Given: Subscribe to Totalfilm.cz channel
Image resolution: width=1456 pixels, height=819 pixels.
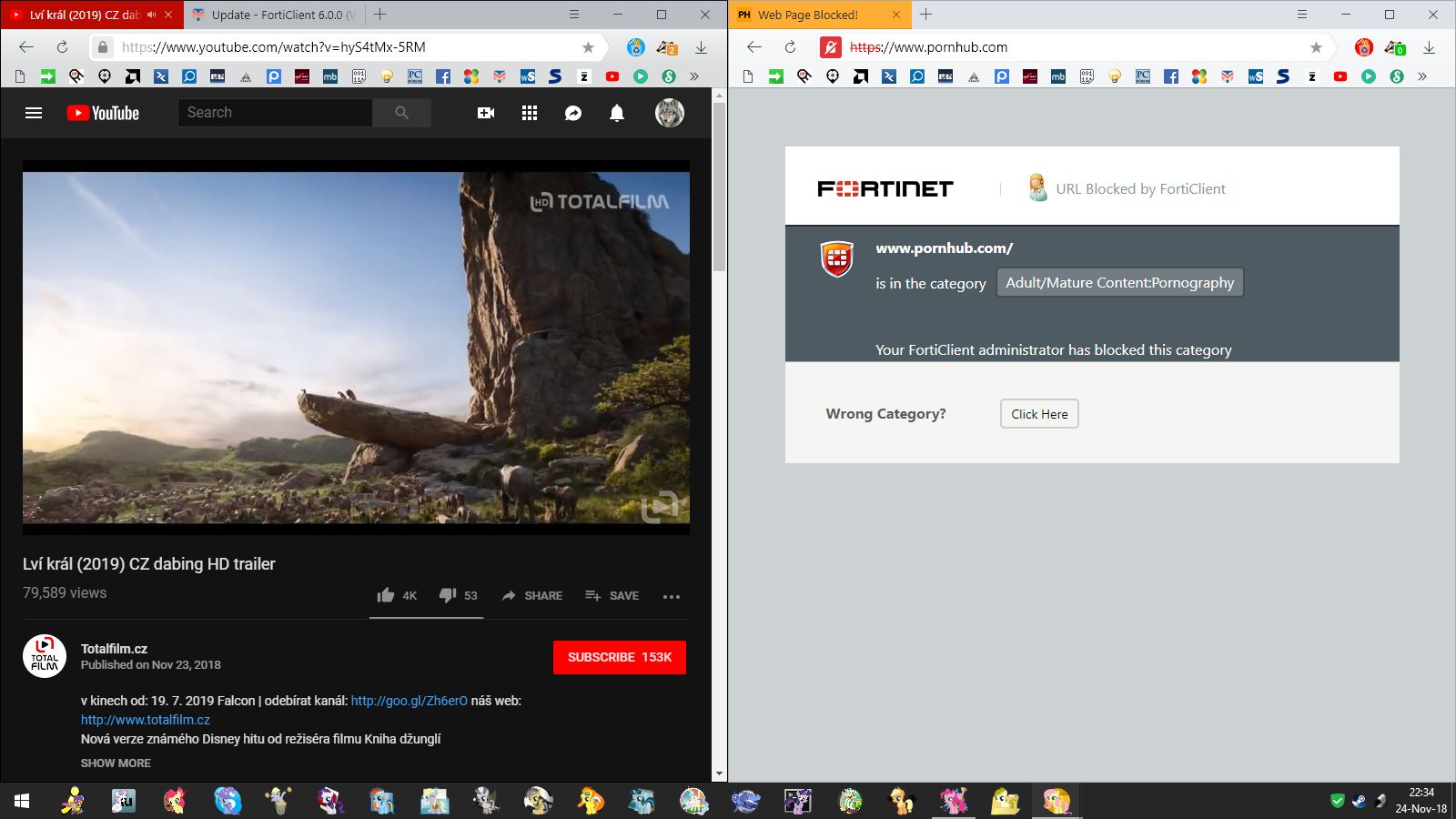Looking at the screenshot, I should (620, 657).
